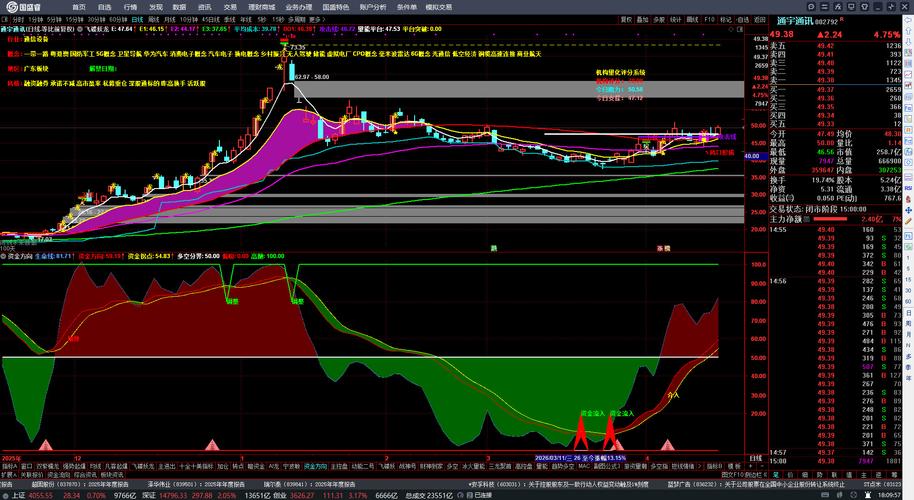Screen dimensions: 914x500
Task: Open the main menu icon in title bar
Action: tap(824, 7)
